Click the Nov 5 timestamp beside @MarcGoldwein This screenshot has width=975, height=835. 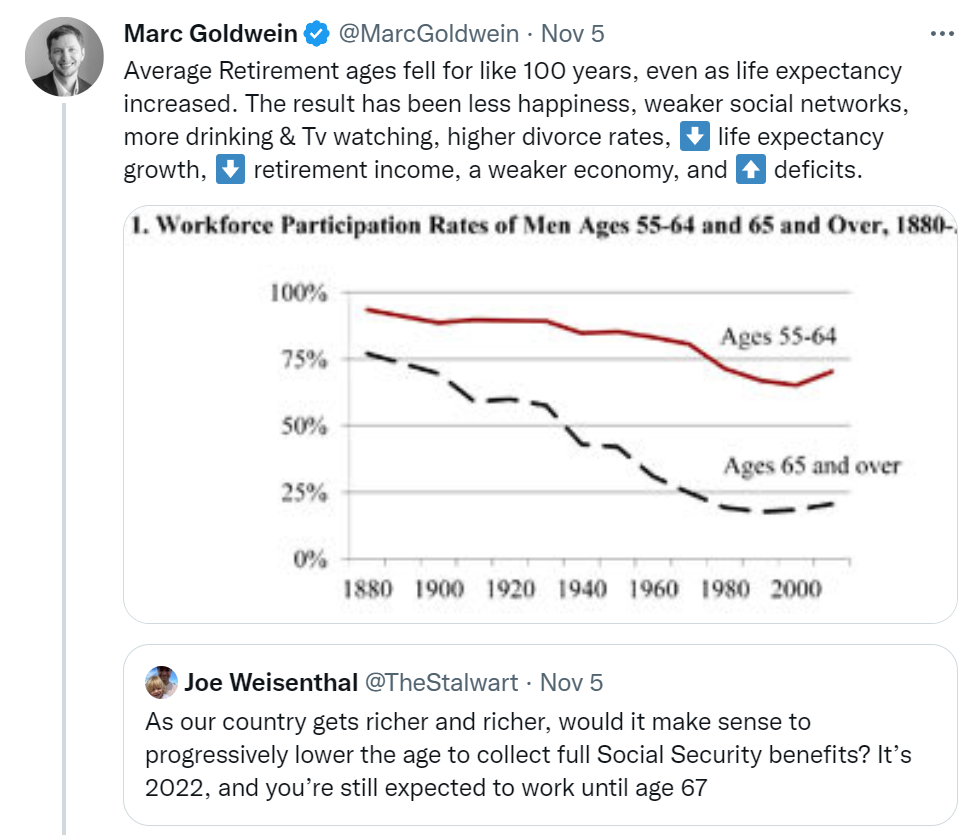[573, 34]
